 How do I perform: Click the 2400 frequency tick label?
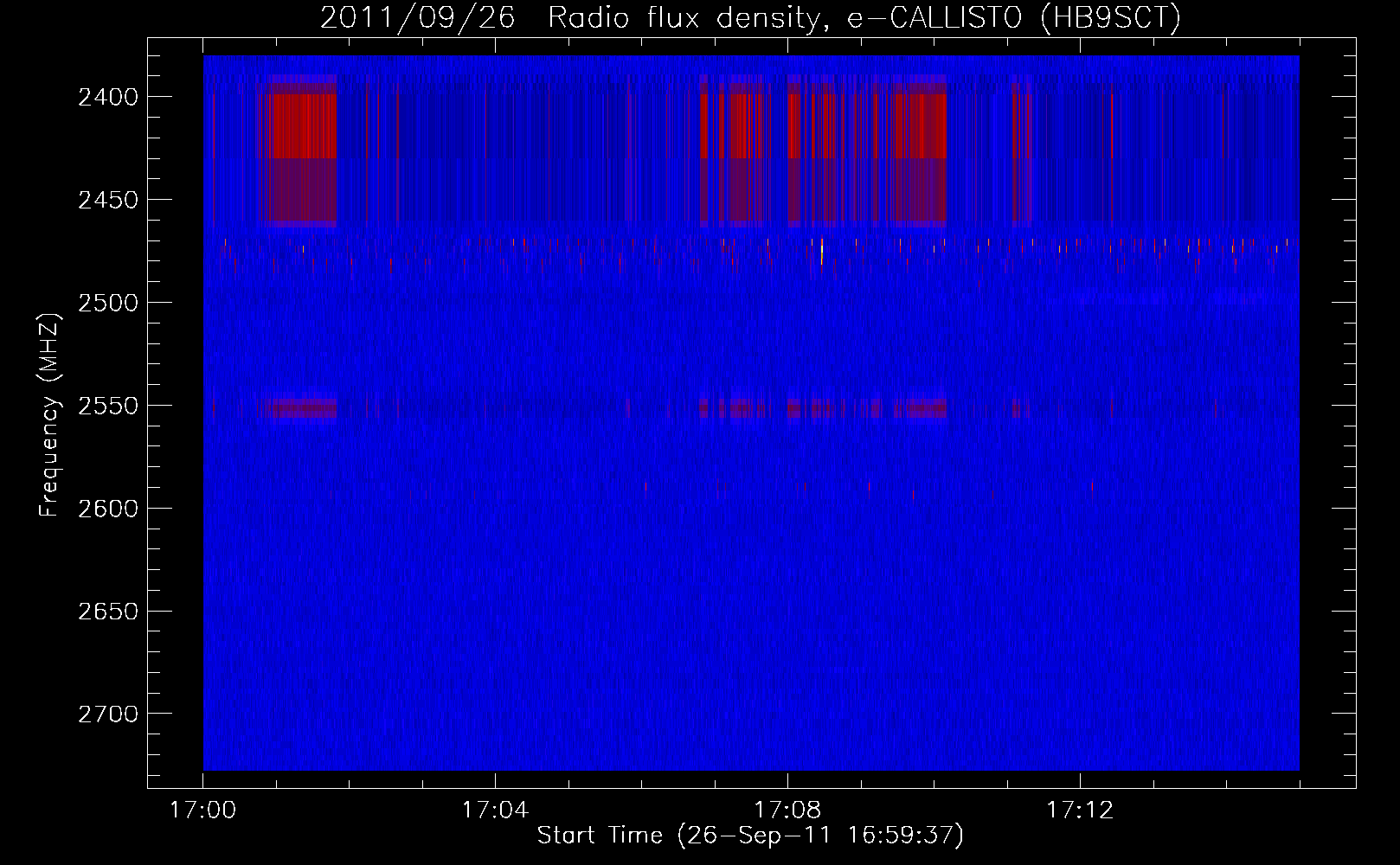(107, 97)
